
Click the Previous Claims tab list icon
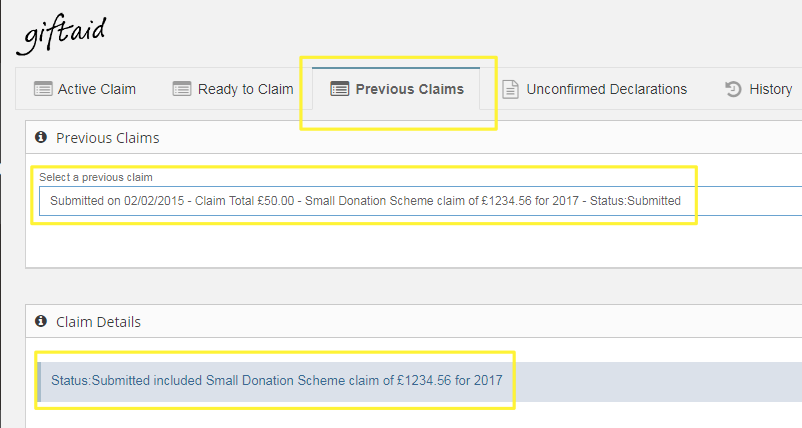coord(340,89)
